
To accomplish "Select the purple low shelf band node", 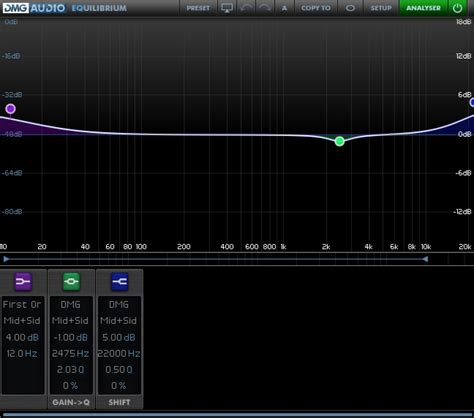I will click(11, 109).
